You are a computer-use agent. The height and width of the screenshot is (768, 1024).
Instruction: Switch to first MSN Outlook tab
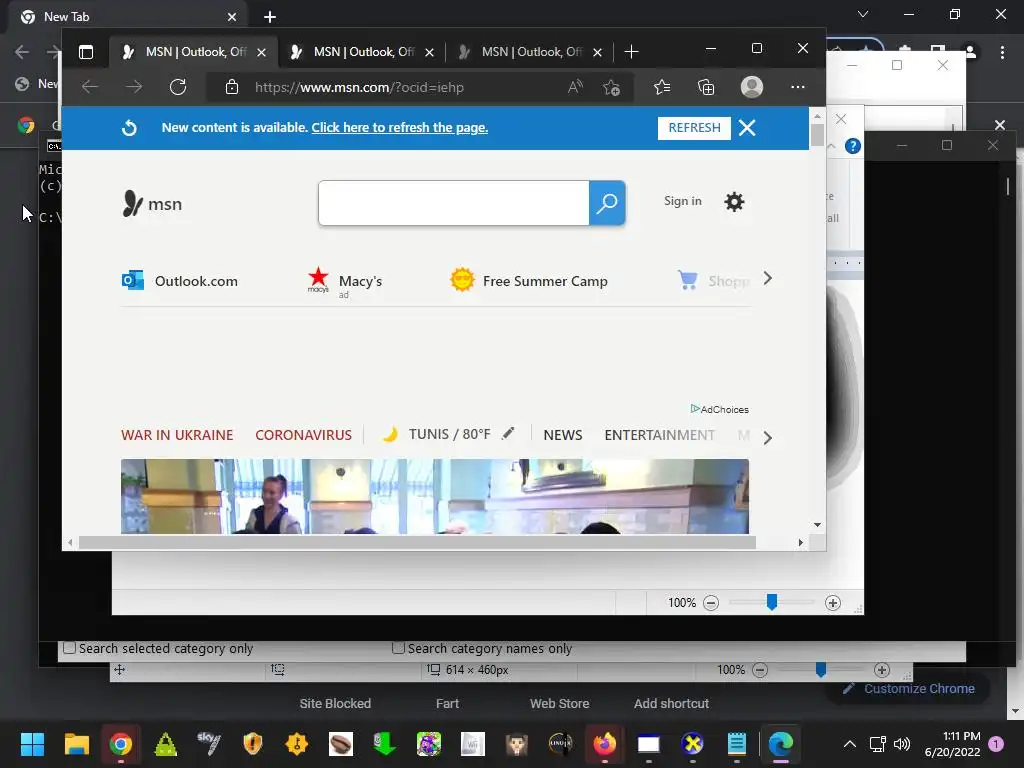click(194, 52)
